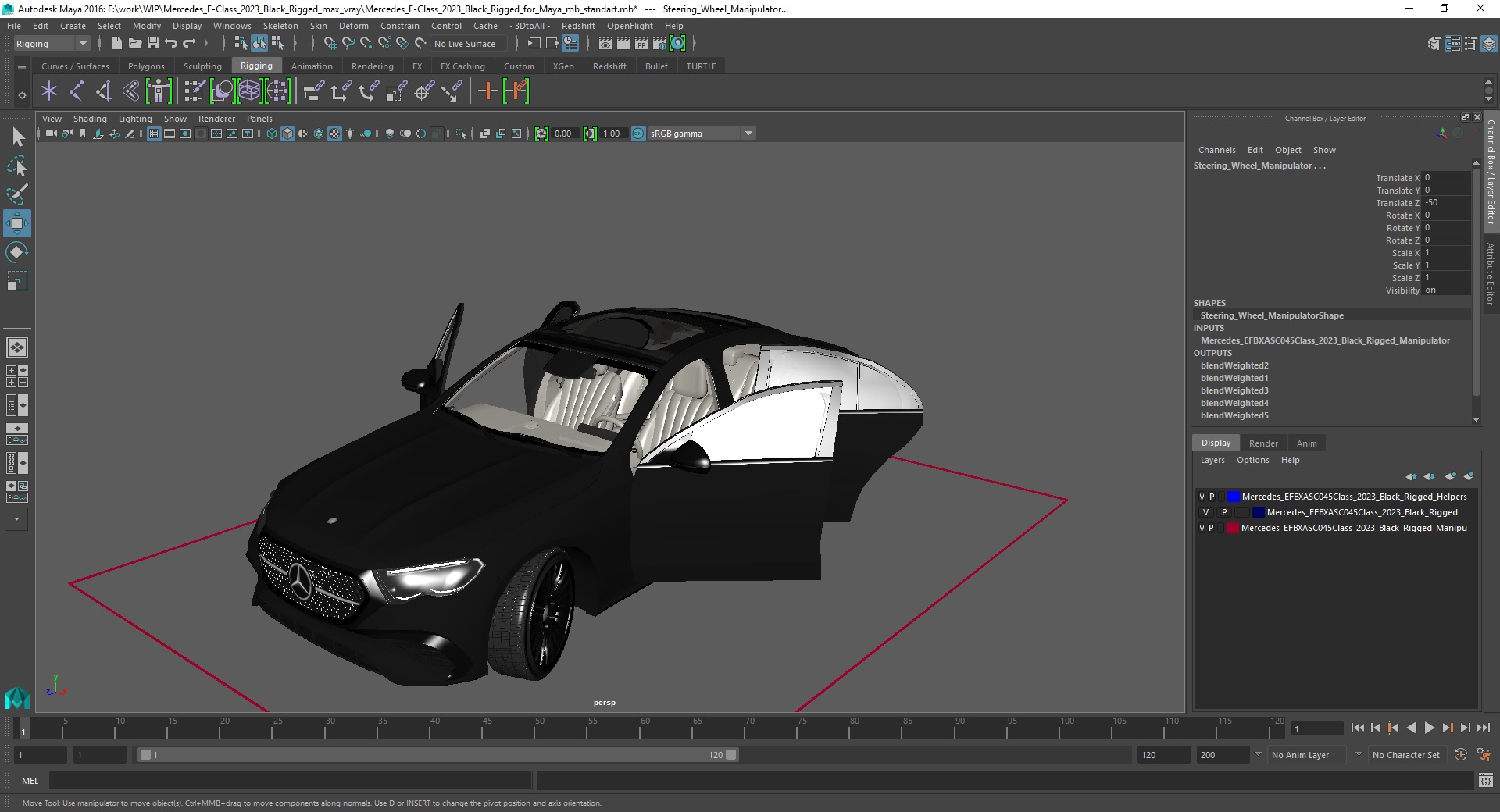Screen dimensions: 1500x812
Task: Click the Save Scene disk icon
Action: (153, 44)
